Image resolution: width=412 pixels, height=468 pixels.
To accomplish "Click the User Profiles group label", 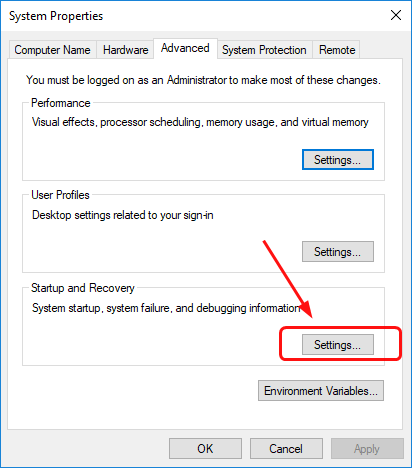I will (x=60, y=195).
